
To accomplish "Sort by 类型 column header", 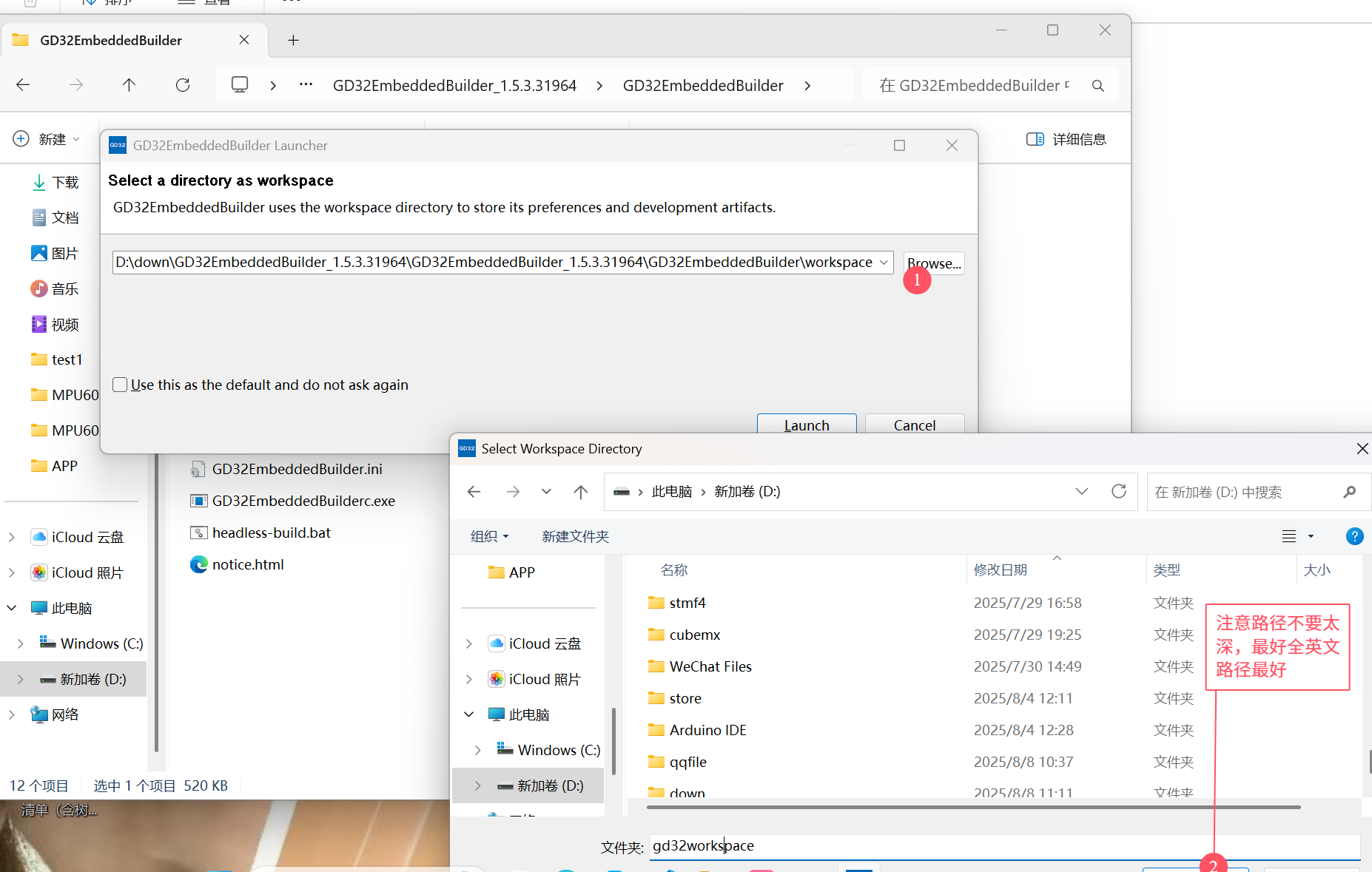I will click(1167, 570).
